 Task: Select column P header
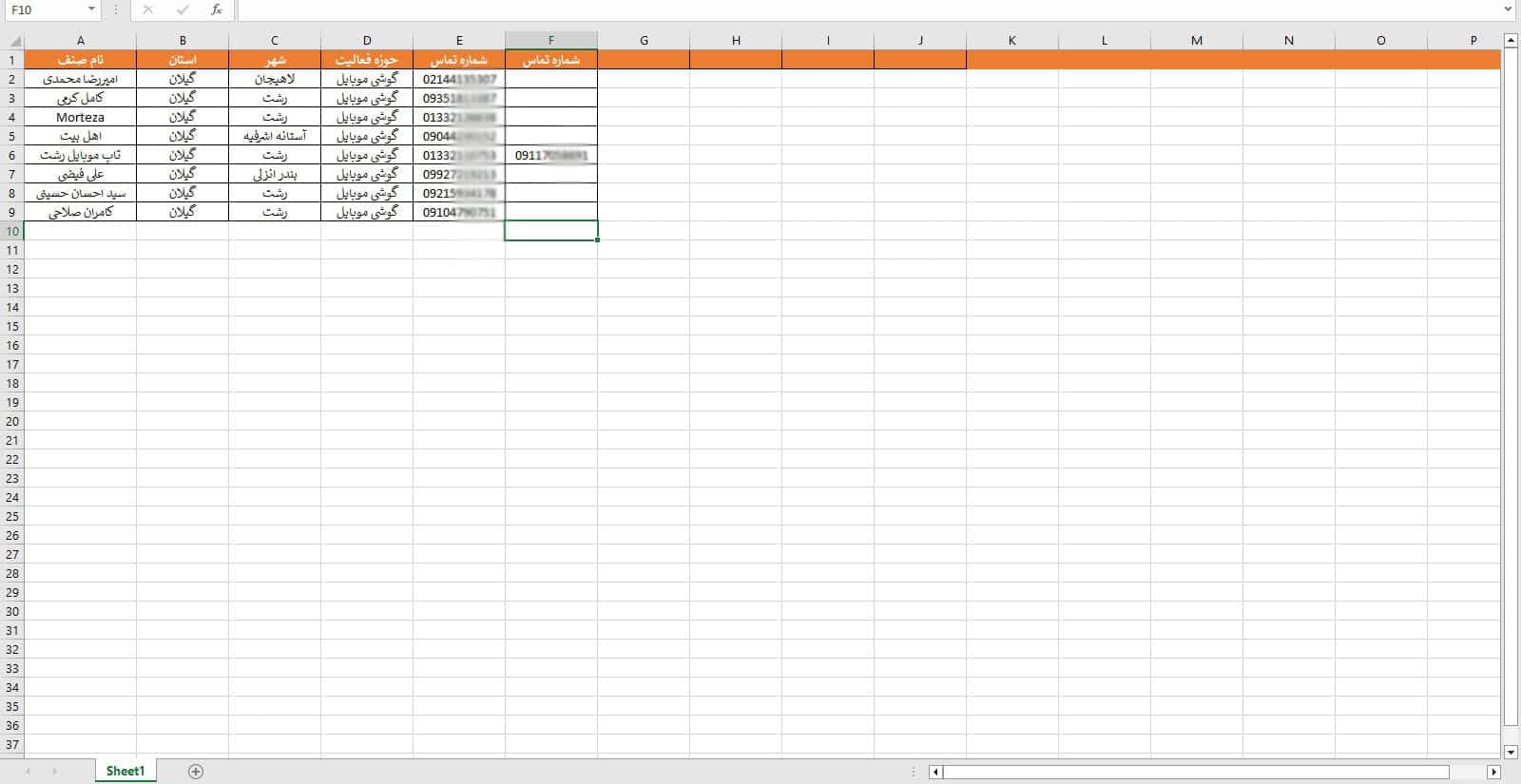click(1464, 41)
